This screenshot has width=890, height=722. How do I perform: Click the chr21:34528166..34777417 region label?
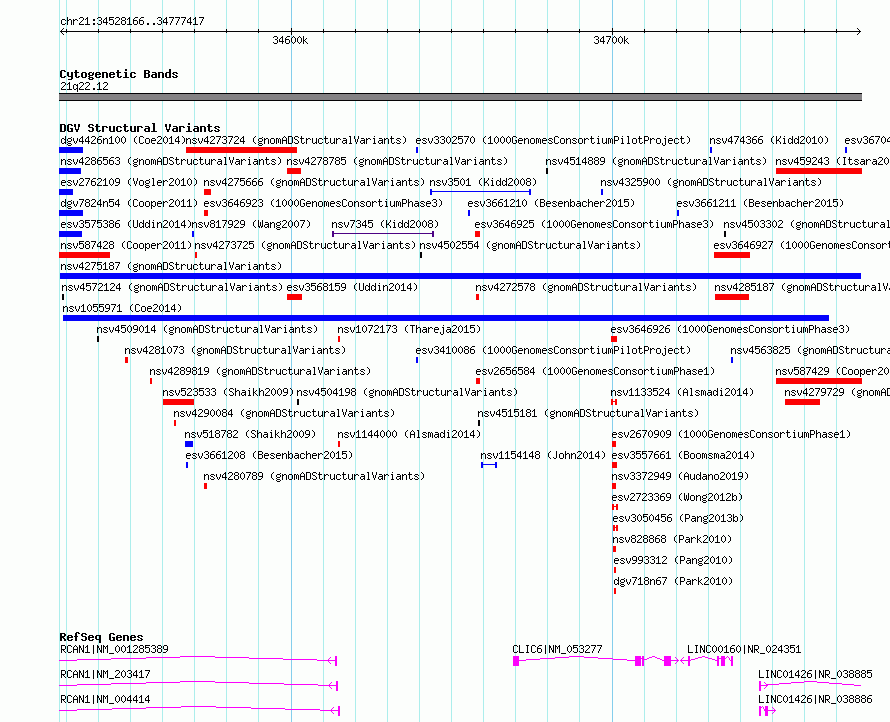[x=132, y=22]
